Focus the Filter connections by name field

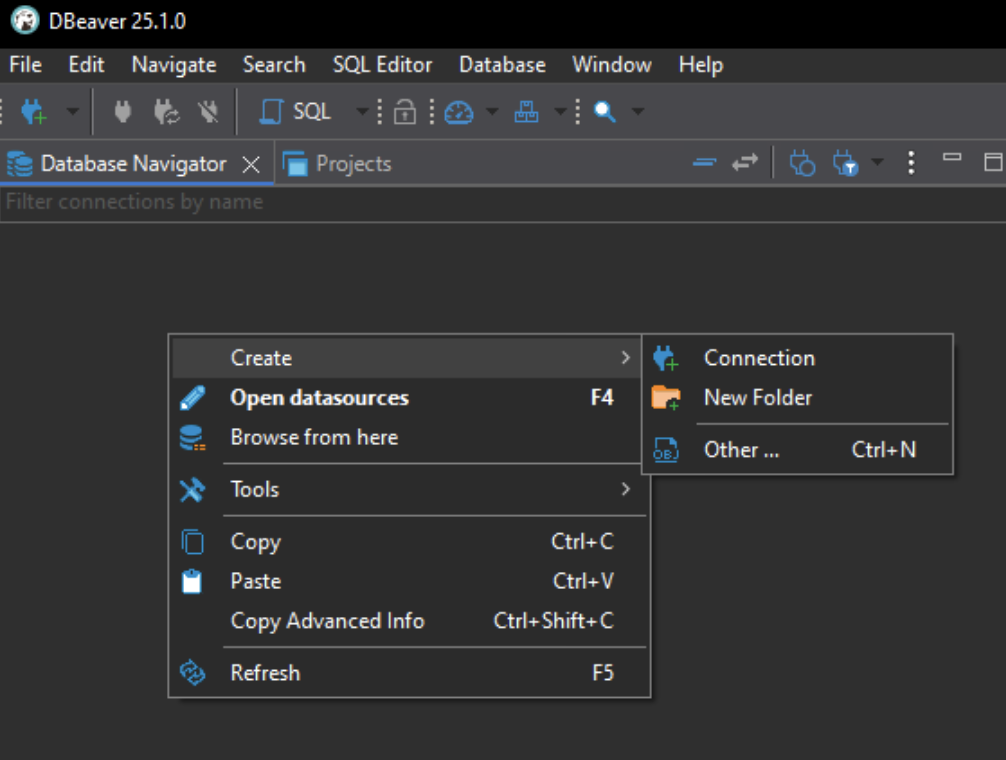pyautogui.click(x=503, y=203)
